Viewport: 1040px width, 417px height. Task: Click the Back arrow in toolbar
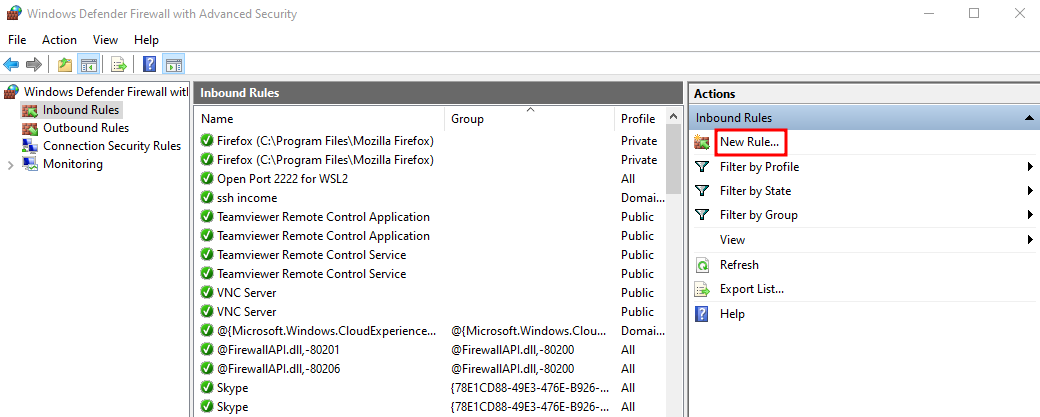[x=12, y=64]
